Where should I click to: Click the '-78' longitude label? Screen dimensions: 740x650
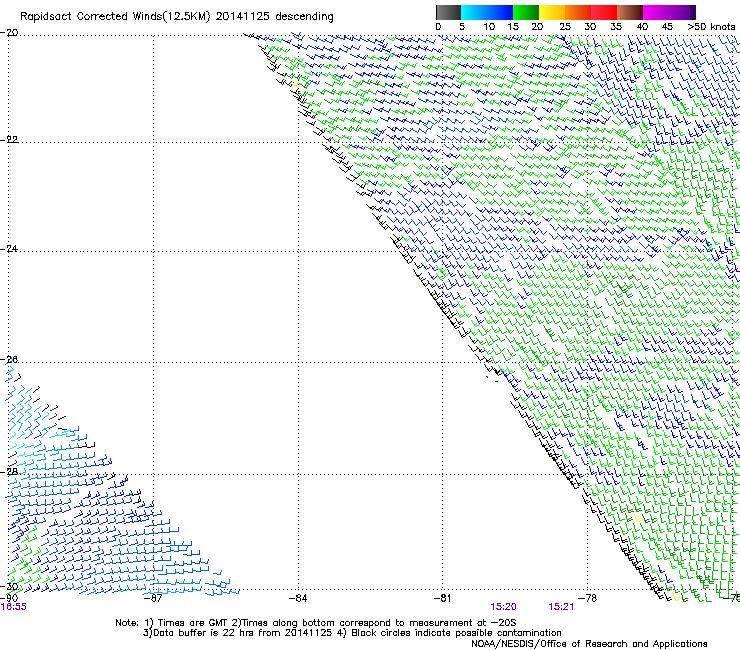pos(588,598)
